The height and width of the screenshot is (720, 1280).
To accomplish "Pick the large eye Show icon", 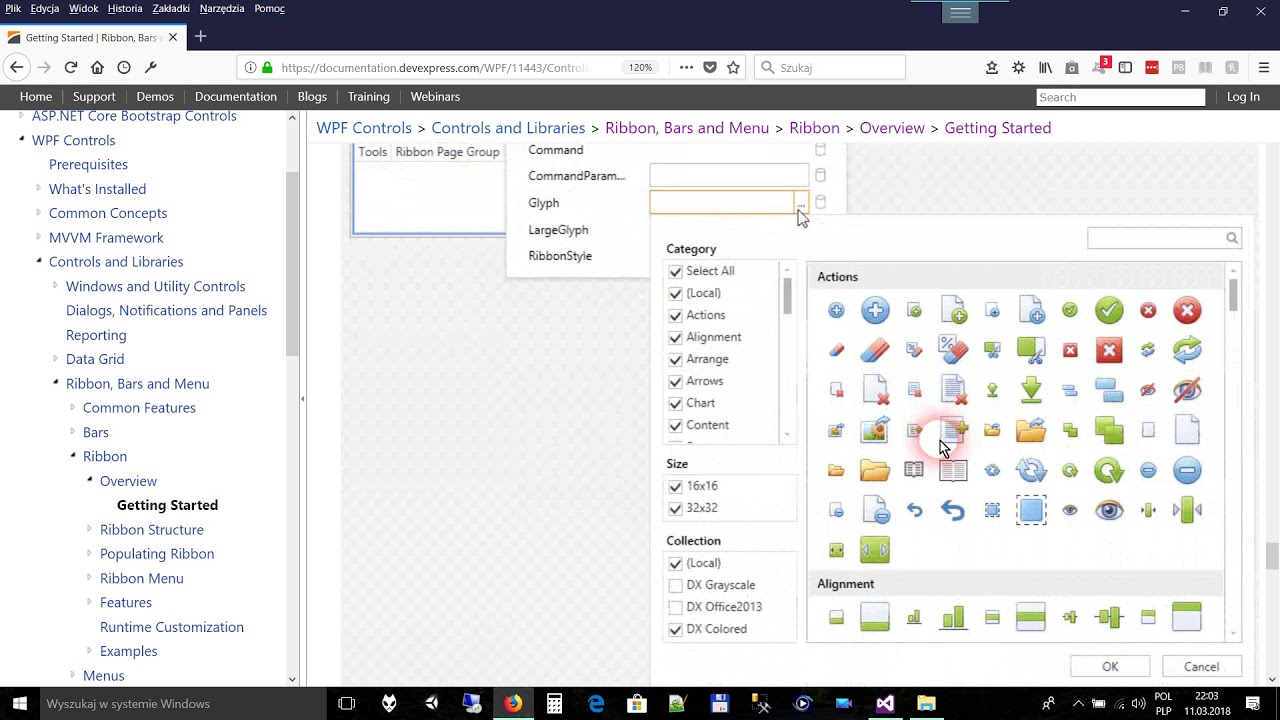I will pos(1109,510).
